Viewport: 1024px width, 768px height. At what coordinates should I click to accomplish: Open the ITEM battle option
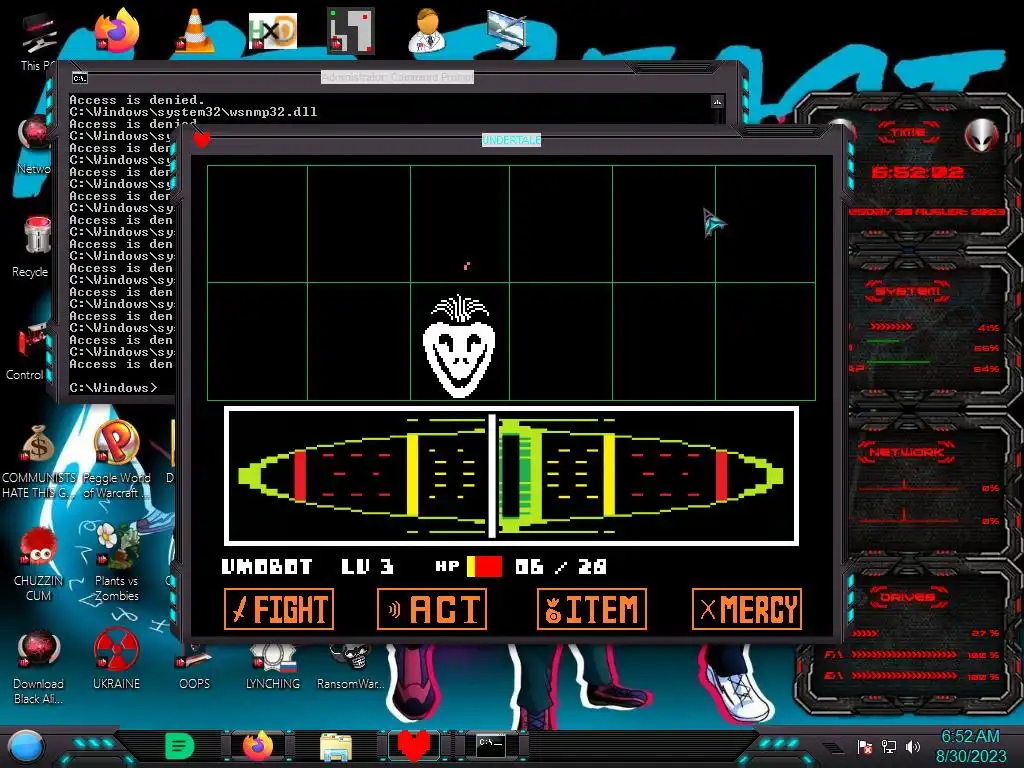click(x=592, y=609)
